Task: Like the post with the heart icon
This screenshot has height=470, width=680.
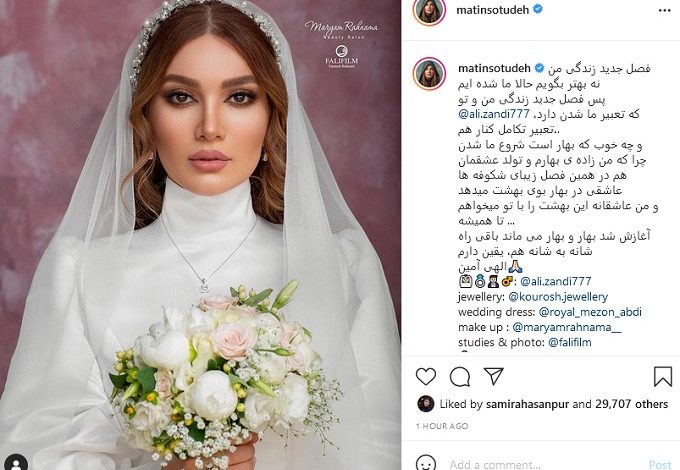Action: tap(425, 376)
